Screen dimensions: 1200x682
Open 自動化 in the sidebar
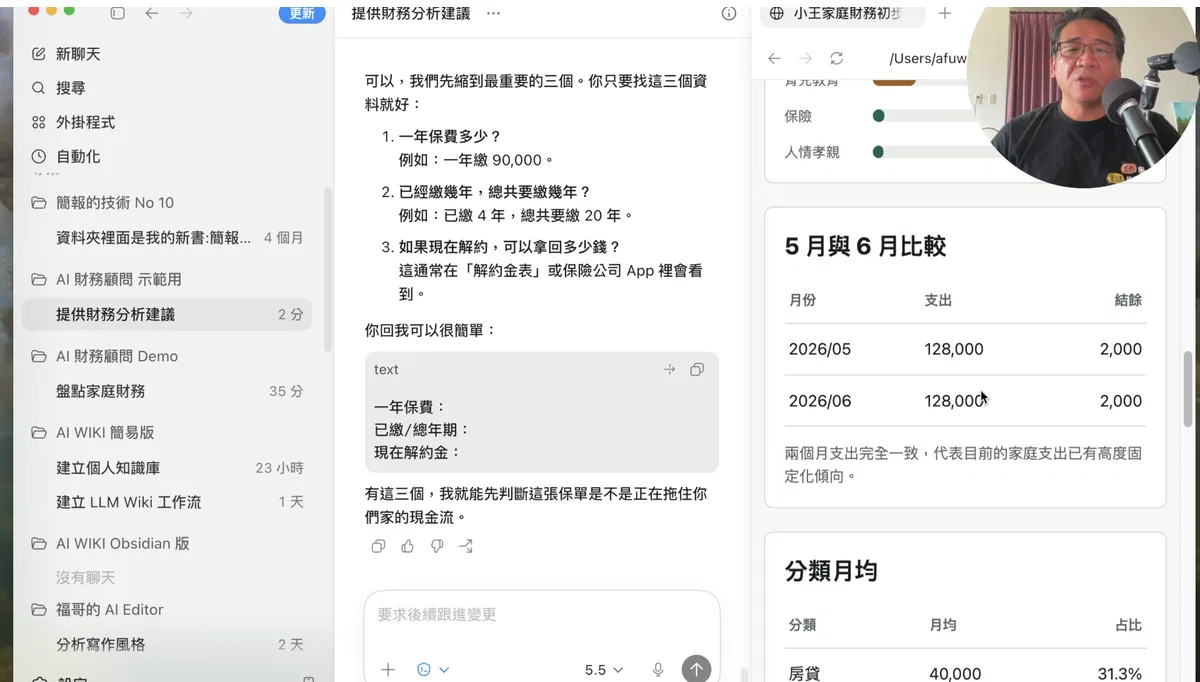78,156
